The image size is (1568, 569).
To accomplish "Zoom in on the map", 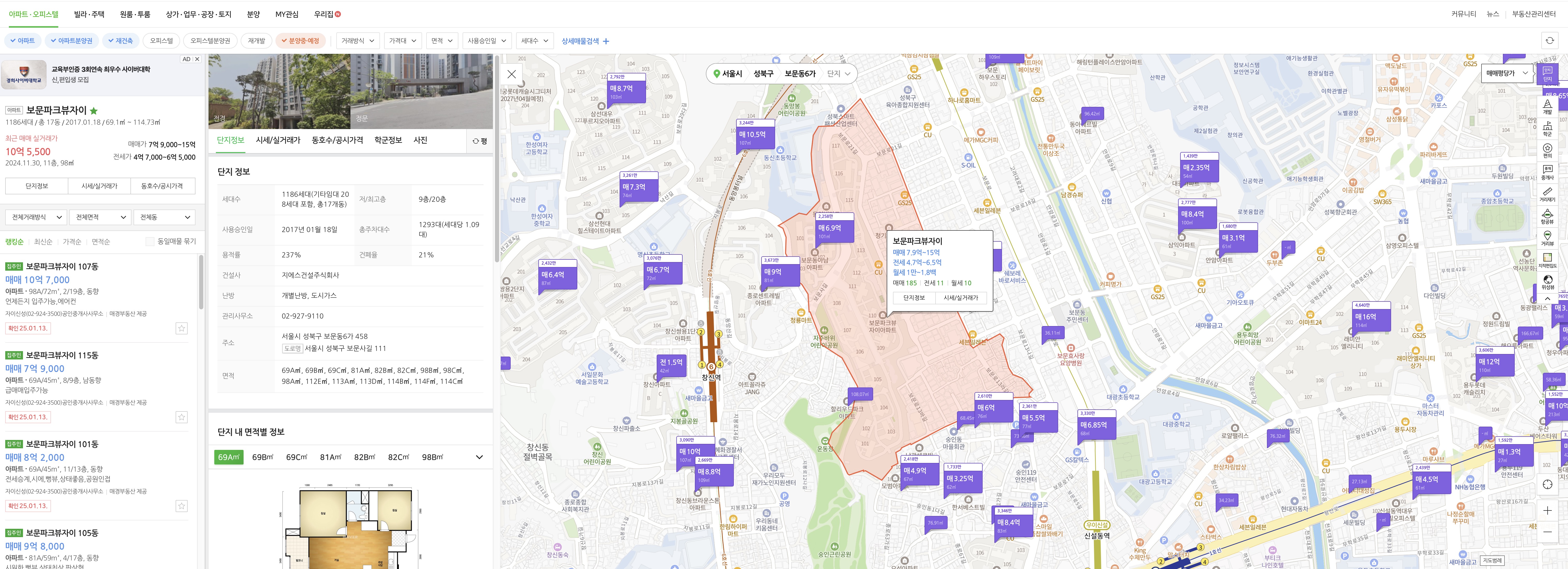I will pos(1547,510).
